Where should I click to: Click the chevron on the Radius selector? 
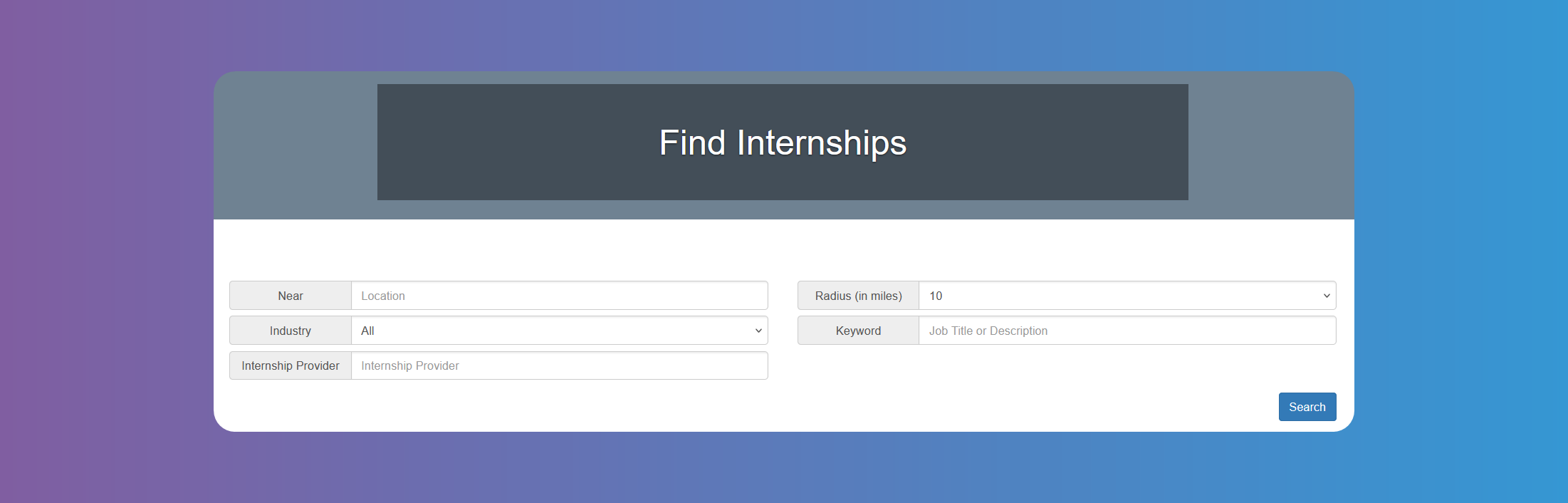[1327, 295]
